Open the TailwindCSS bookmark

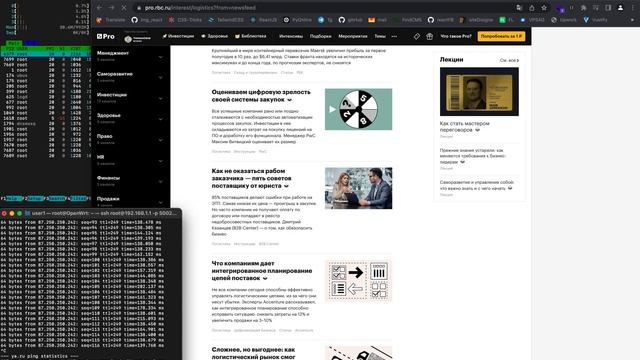pos(226,20)
